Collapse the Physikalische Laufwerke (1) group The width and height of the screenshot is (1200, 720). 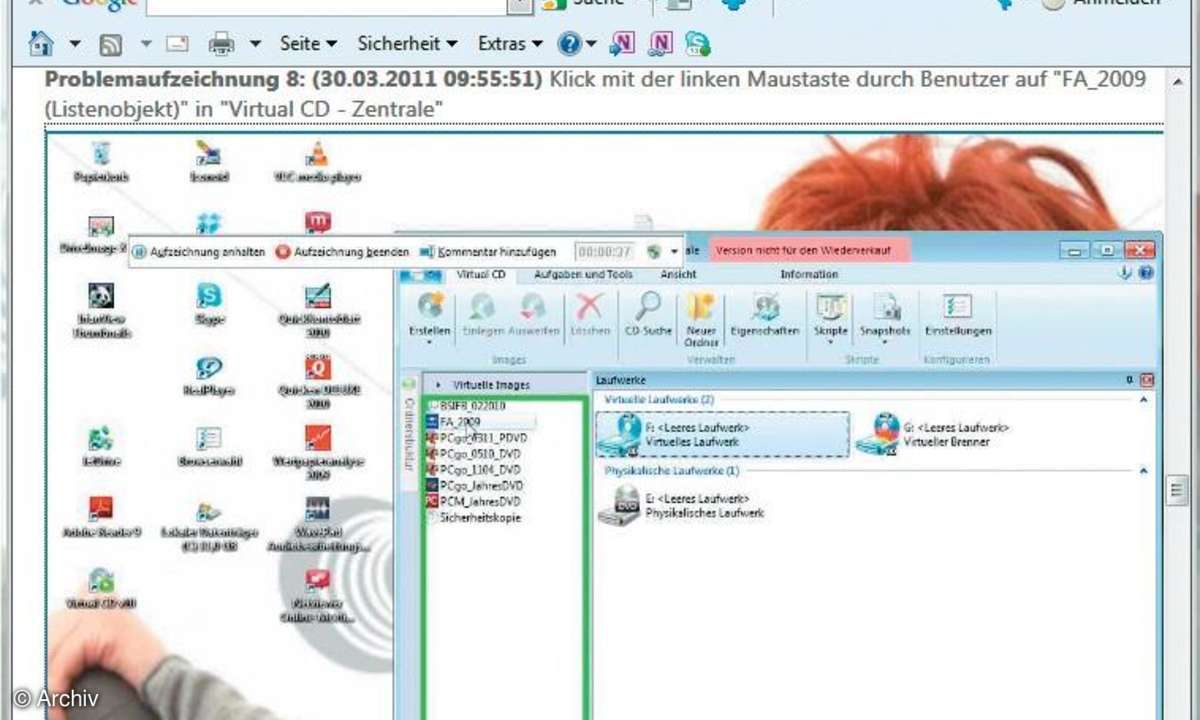1143,470
